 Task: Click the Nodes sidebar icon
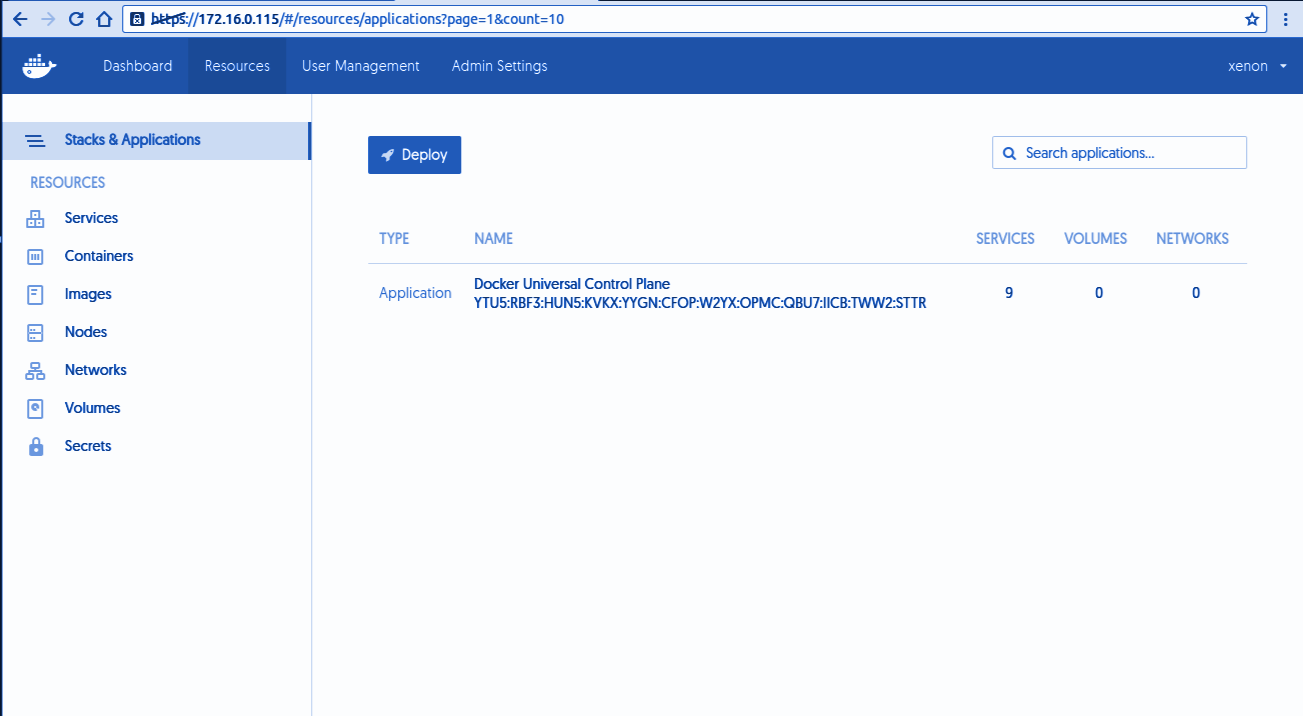tap(35, 332)
